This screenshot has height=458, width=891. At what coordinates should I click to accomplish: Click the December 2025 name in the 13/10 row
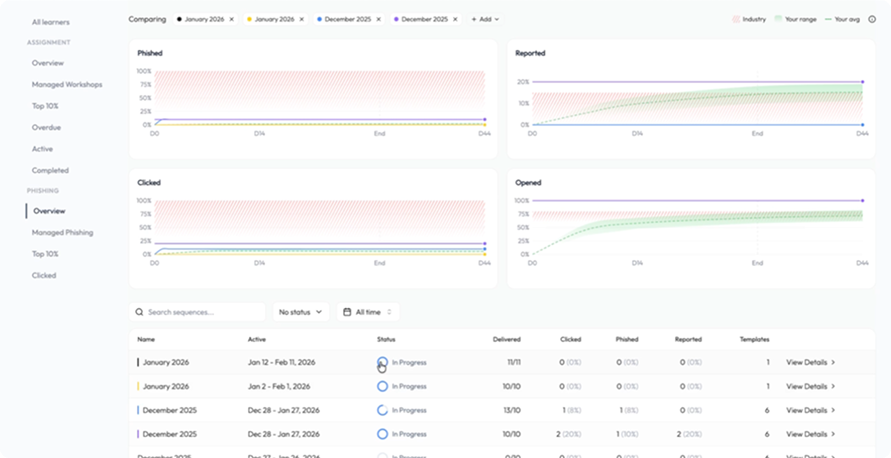(170, 410)
